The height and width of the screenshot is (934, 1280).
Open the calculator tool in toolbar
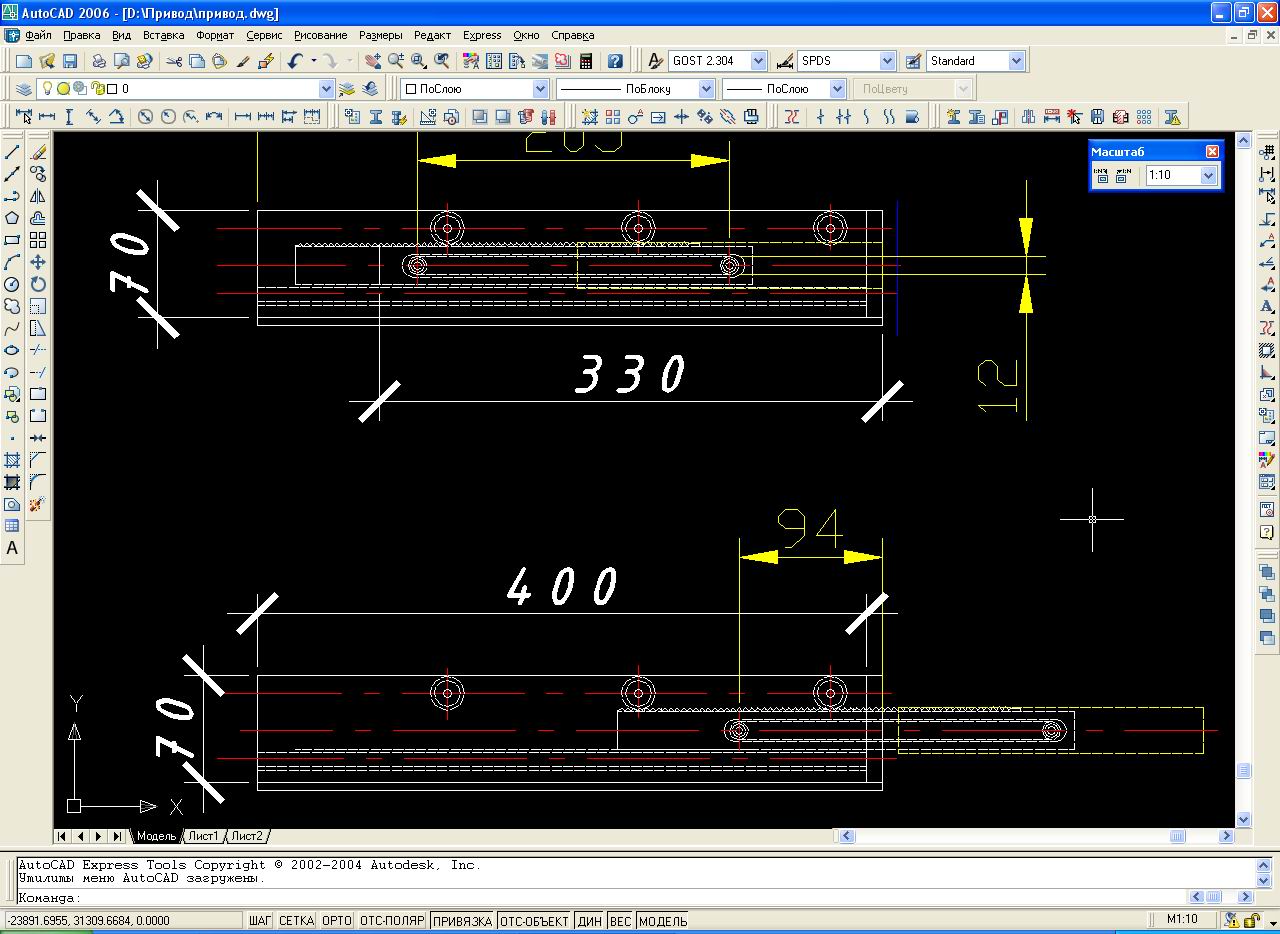(586, 61)
